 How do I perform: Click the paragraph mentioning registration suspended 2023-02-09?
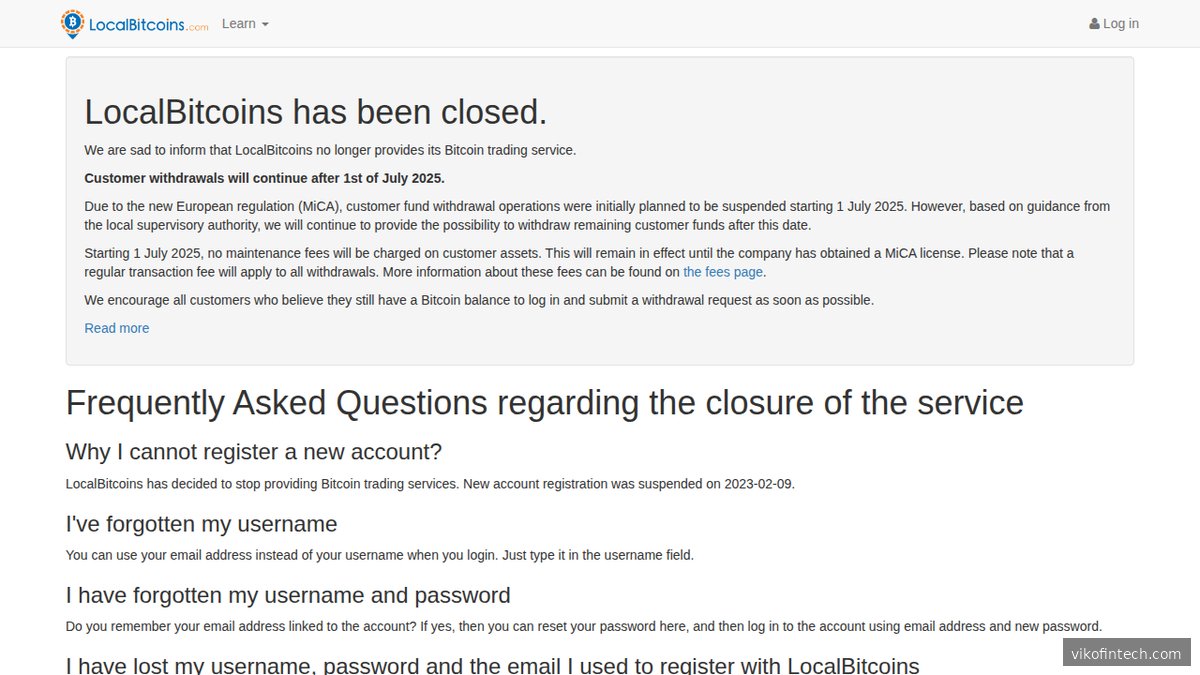tap(430, 484)
